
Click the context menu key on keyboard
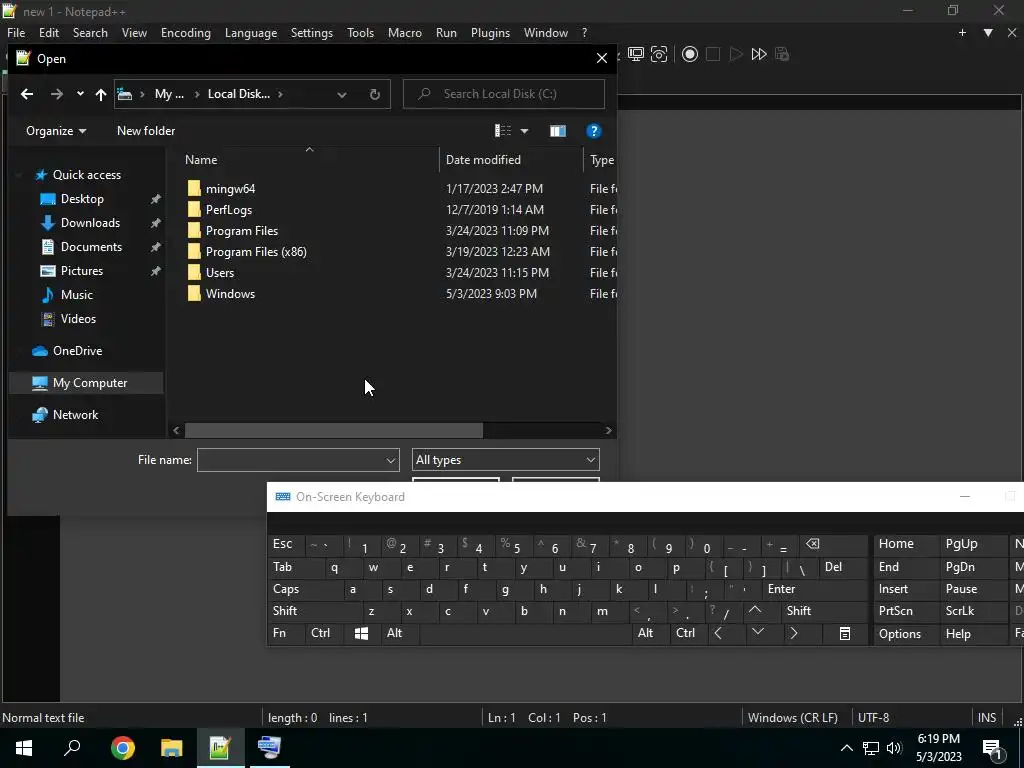[x=844, y=633]
